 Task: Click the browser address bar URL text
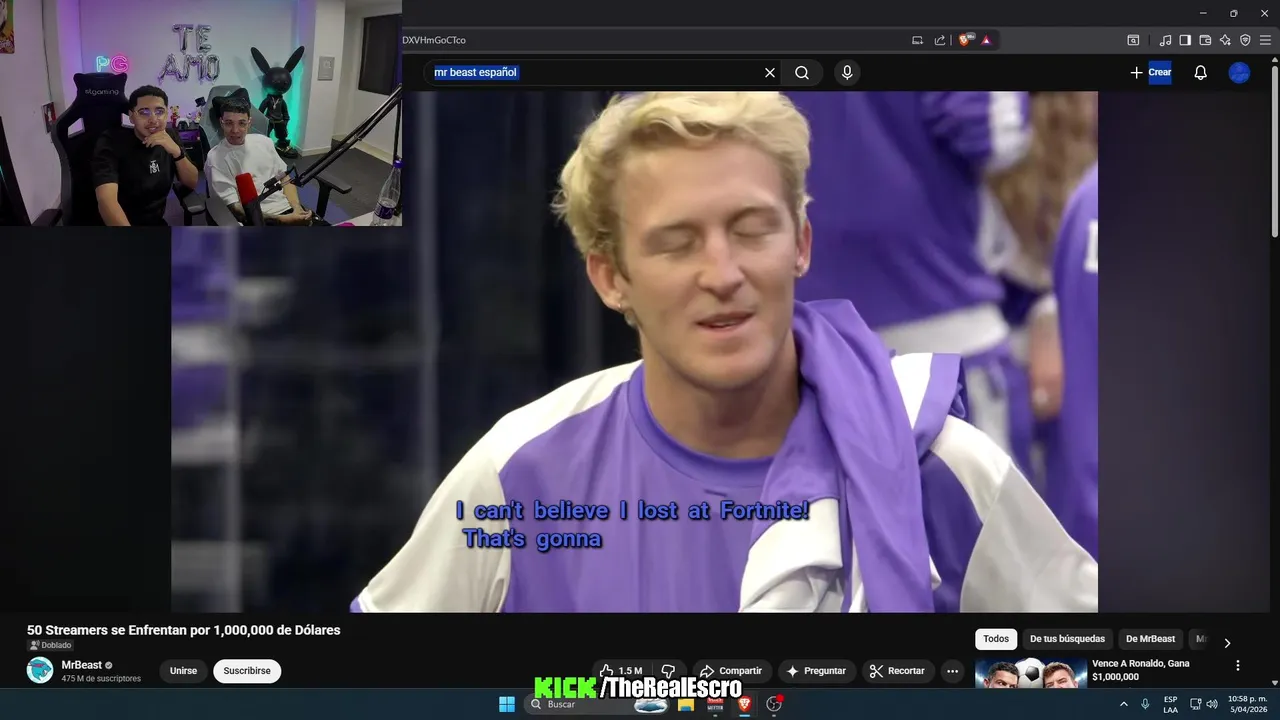[x=434, y=40]
